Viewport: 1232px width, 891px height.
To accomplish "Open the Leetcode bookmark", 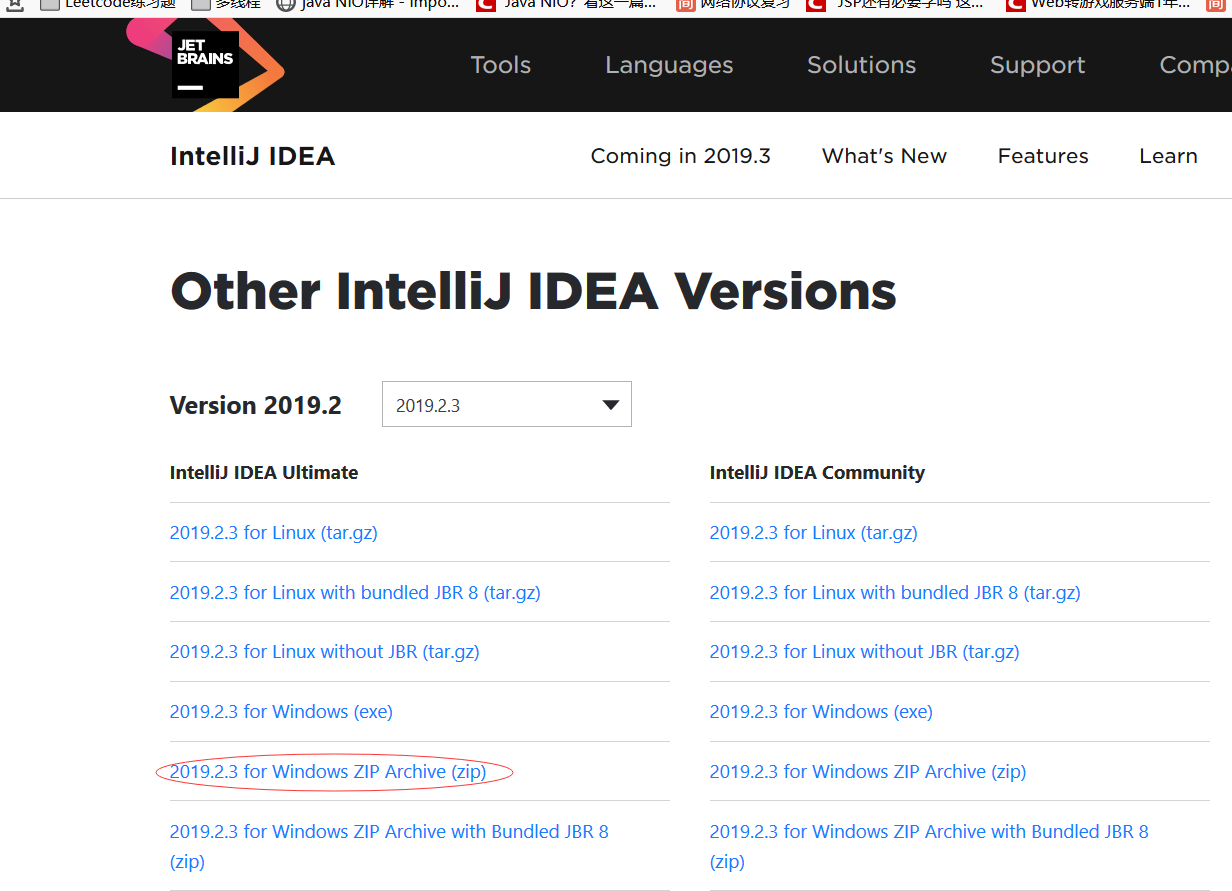I will click(106, 4).
